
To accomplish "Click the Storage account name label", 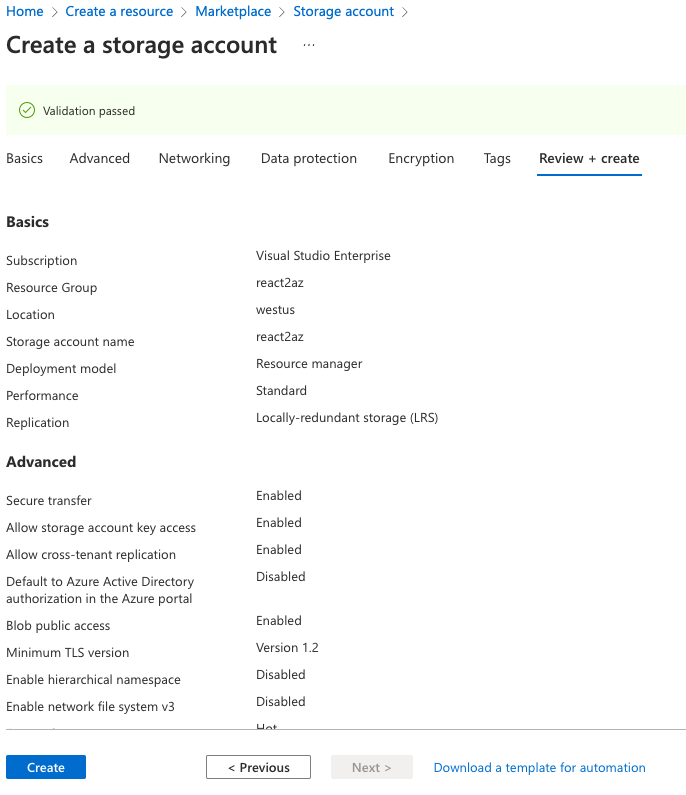I will tap(70, 341).
